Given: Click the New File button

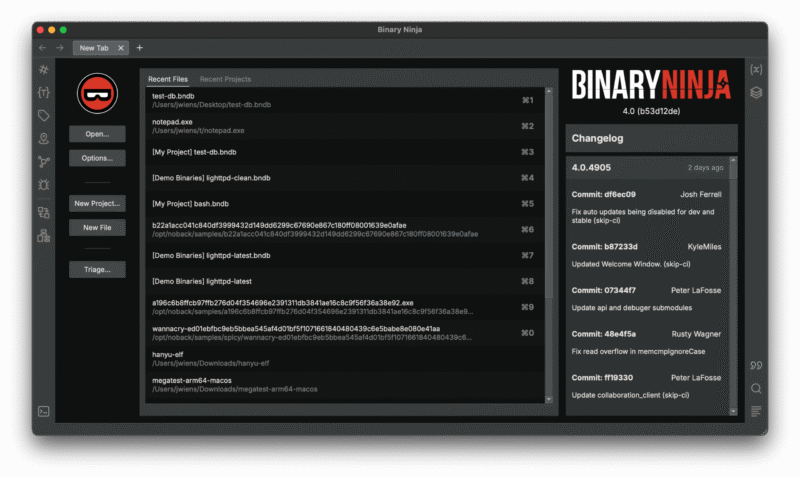Looking at the screenshot, I should (97, 228).
